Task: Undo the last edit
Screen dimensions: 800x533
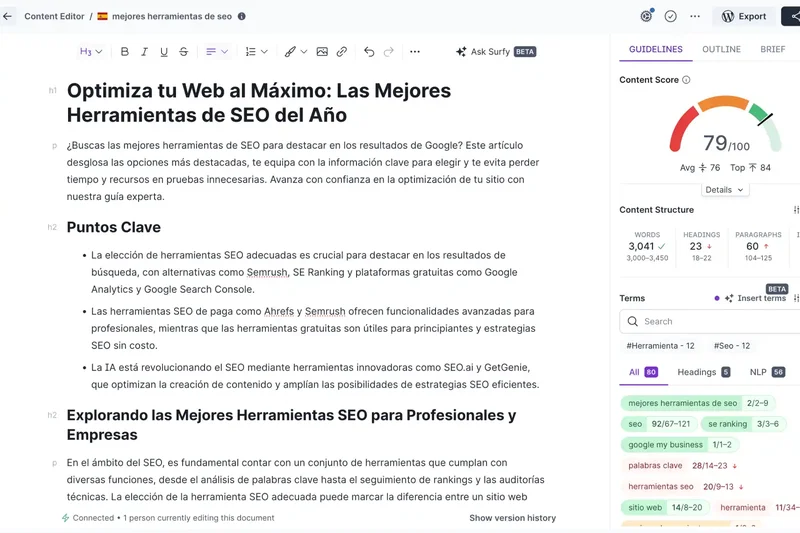Action: click(369, 52)
